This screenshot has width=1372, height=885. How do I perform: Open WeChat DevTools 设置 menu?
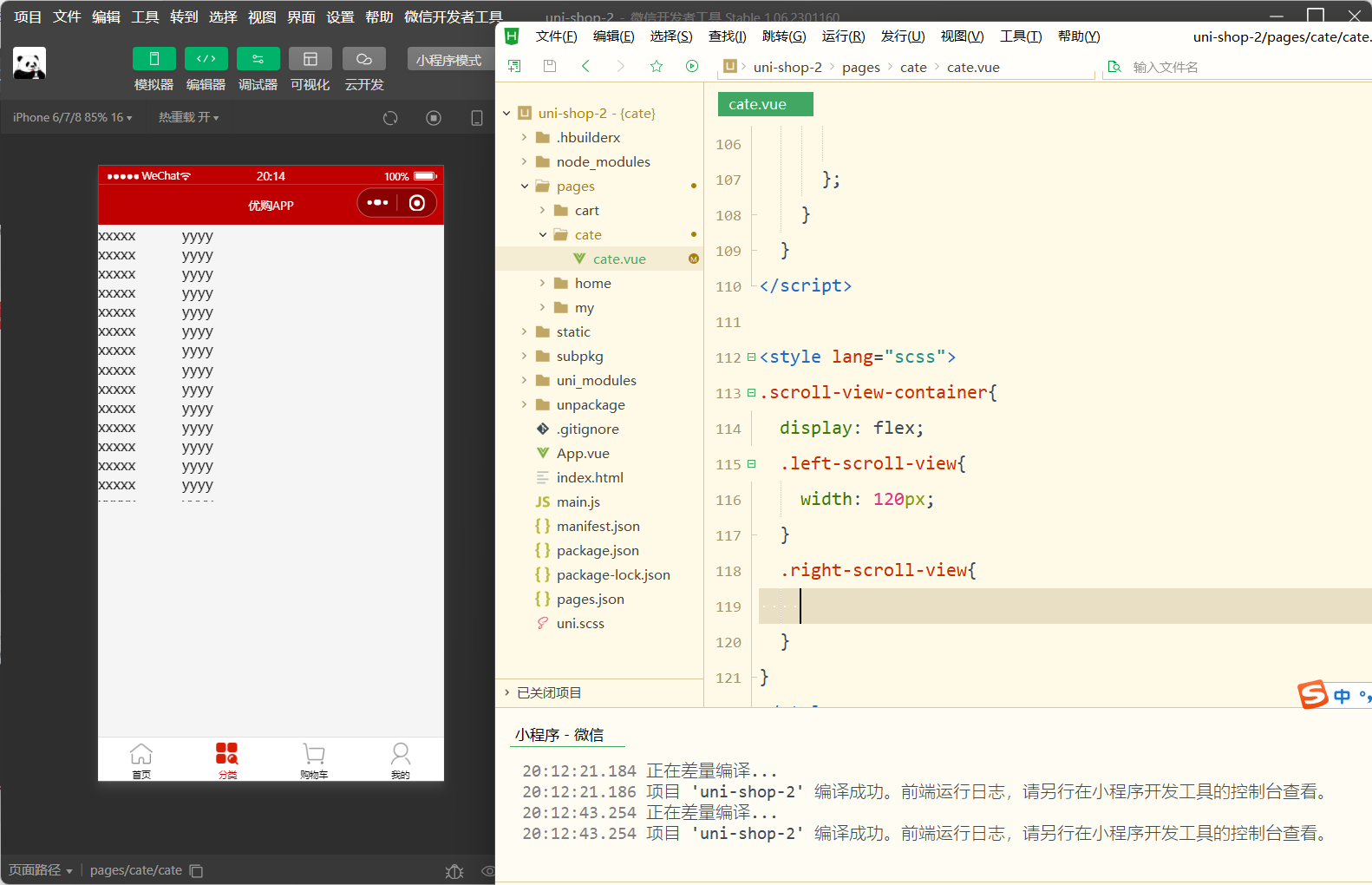[340, 16]
